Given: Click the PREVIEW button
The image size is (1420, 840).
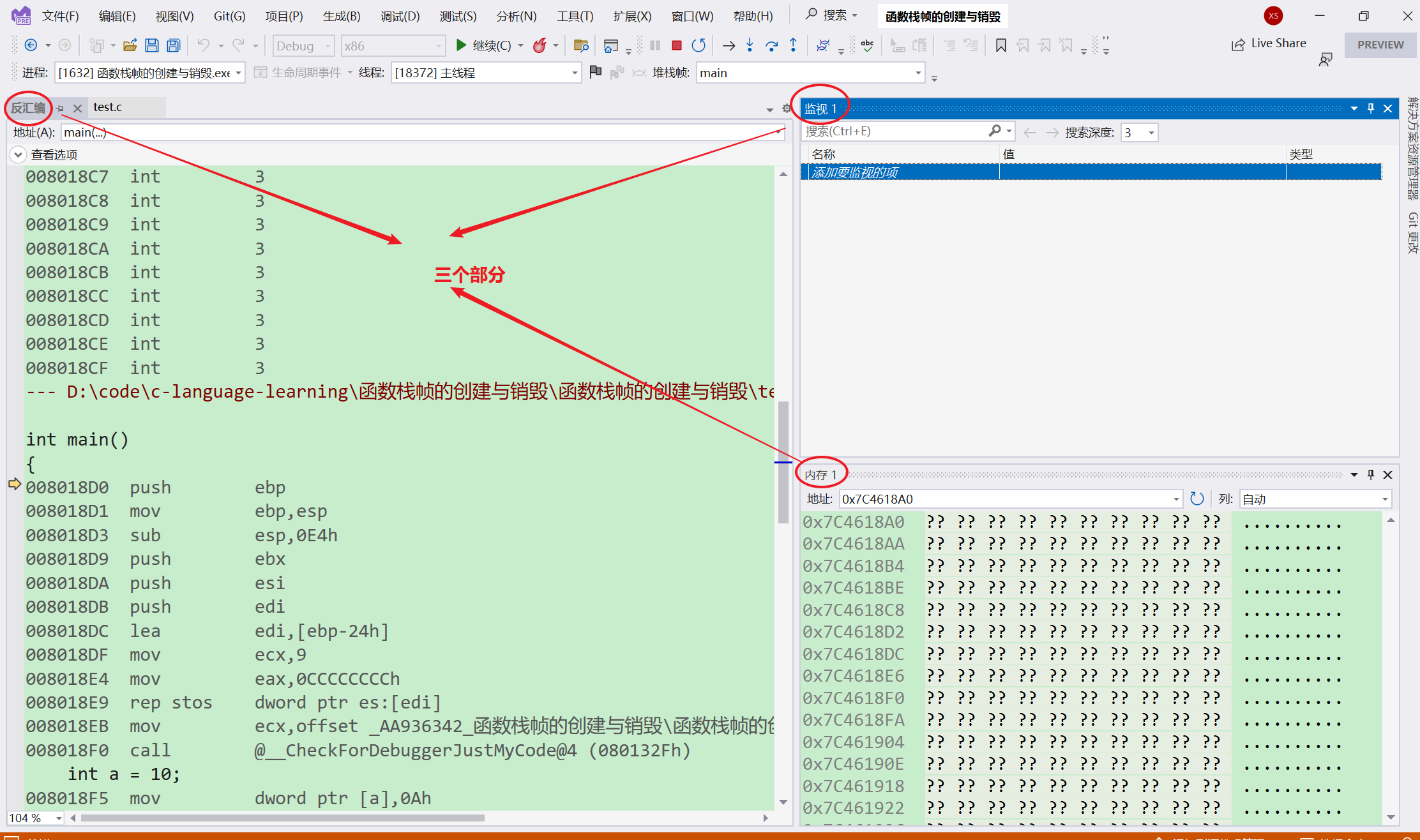Looking at the screenshot, I should 1380,45.
